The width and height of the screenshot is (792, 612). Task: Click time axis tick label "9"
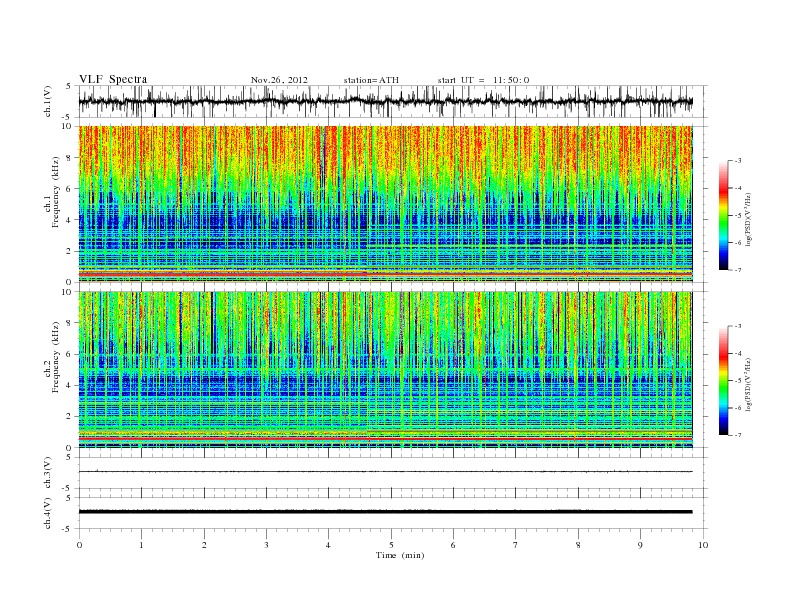(640, 545)
